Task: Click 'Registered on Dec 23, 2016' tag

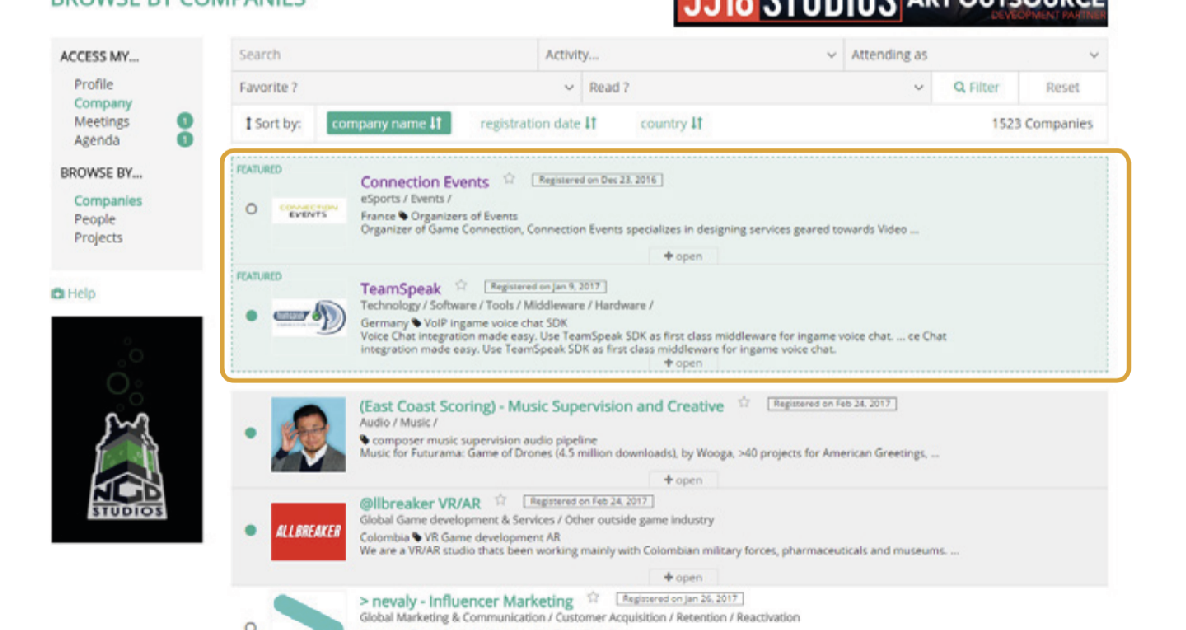Action: [x=598, y=180]
